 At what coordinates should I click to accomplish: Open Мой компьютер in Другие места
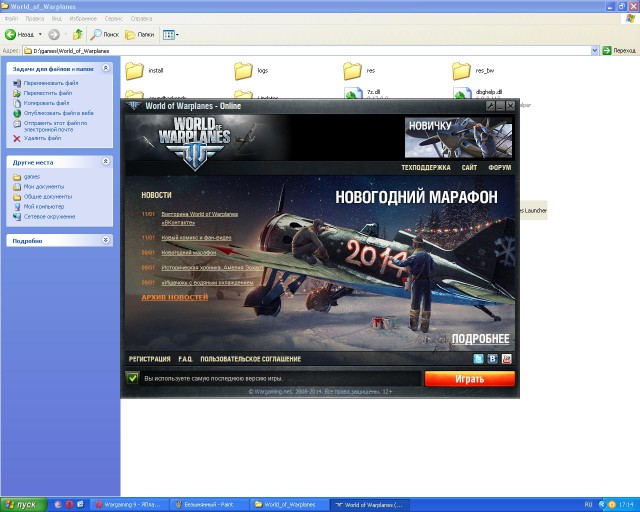click(44, 207)
